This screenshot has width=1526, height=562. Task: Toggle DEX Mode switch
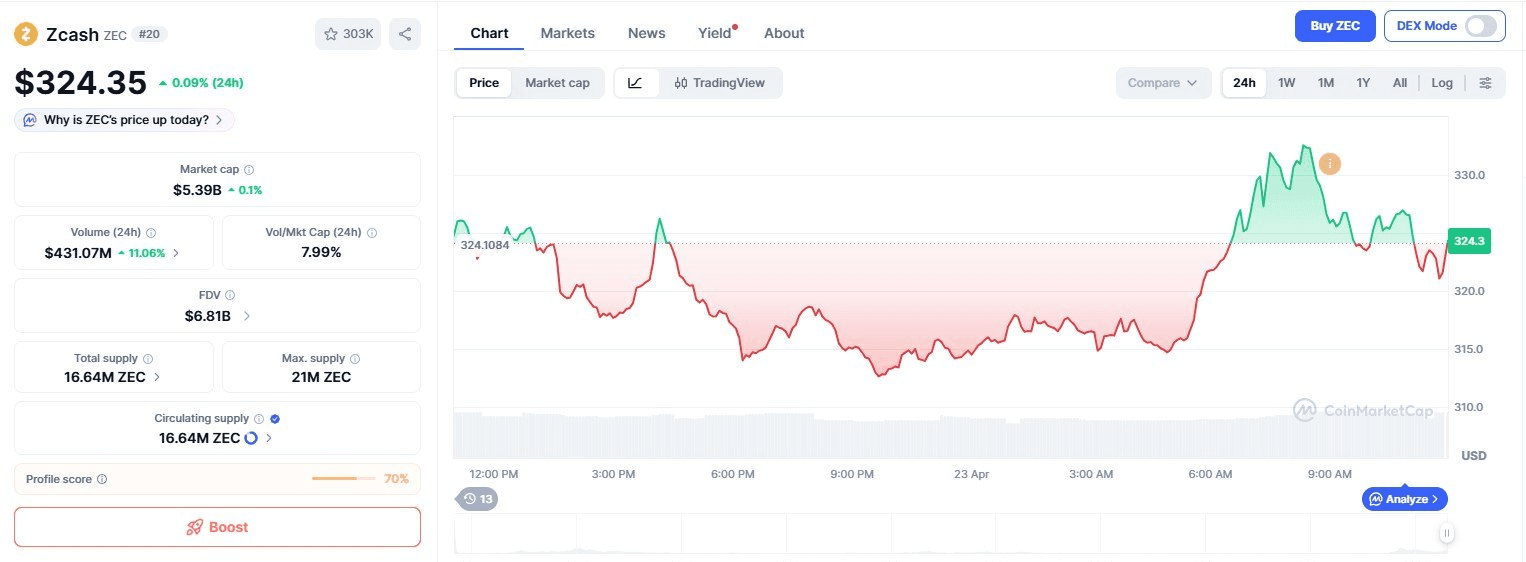coord(1480,26)
